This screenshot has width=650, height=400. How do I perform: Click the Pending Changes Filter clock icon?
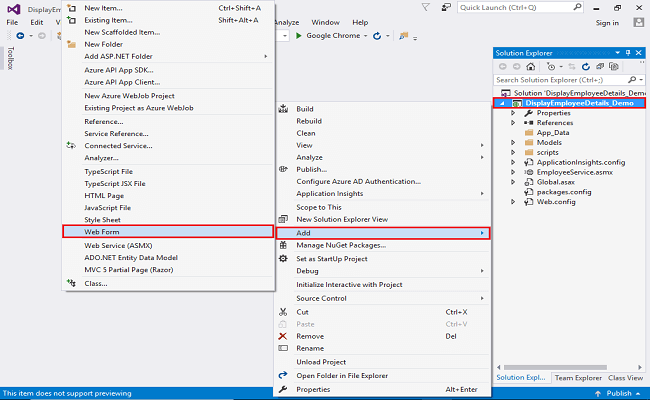(551, 66)
